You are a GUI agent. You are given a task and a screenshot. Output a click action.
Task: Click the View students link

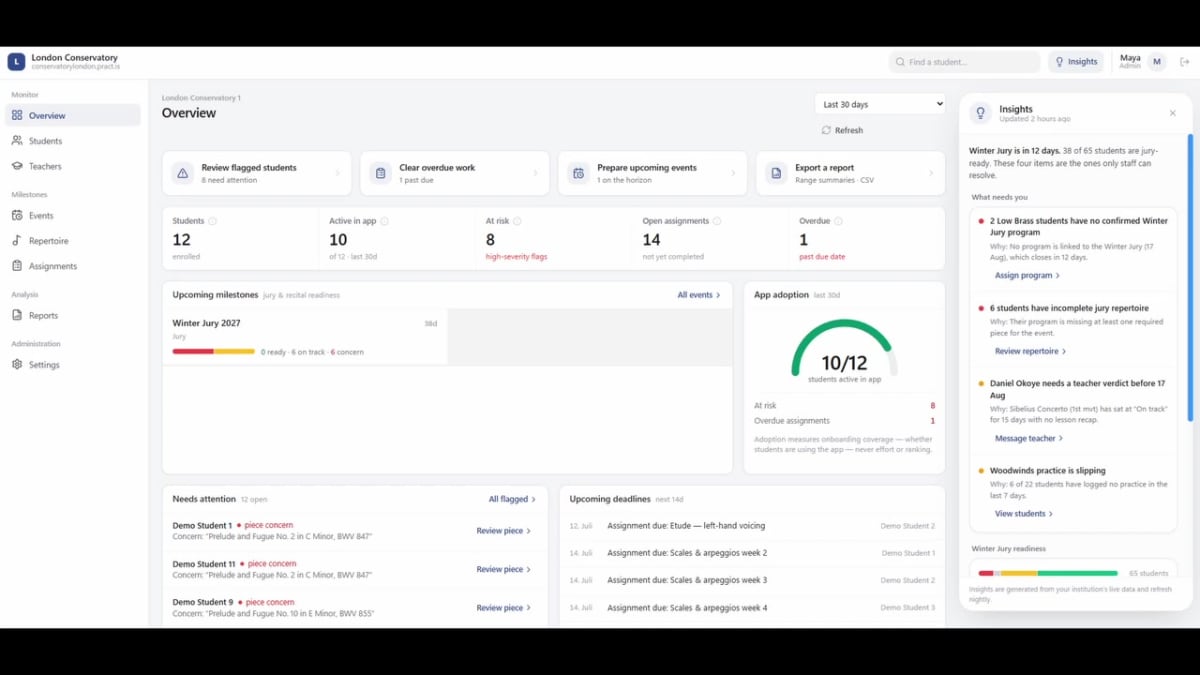click(x=1023, y=514)
